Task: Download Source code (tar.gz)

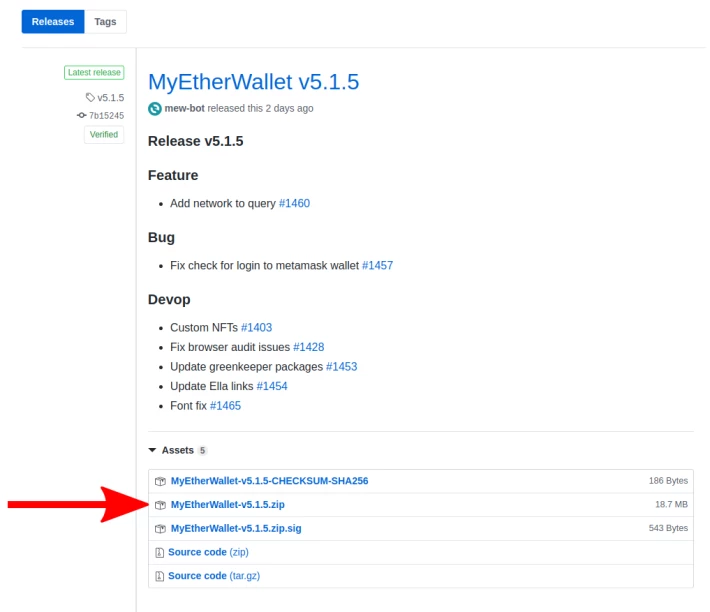Action: 214,576
